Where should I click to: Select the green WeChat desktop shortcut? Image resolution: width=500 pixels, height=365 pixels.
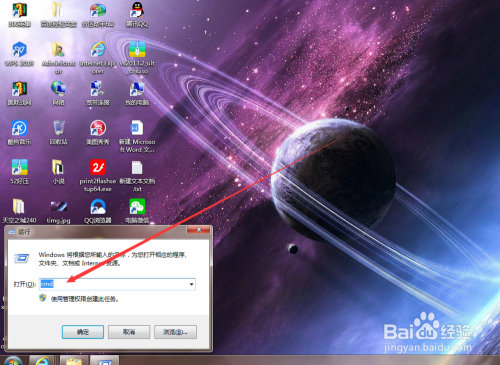tap(137, 211)
